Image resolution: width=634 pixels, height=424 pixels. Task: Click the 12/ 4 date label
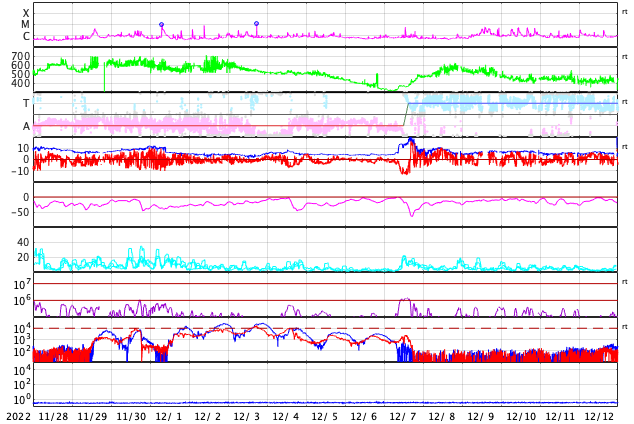(x=286, y=417)
